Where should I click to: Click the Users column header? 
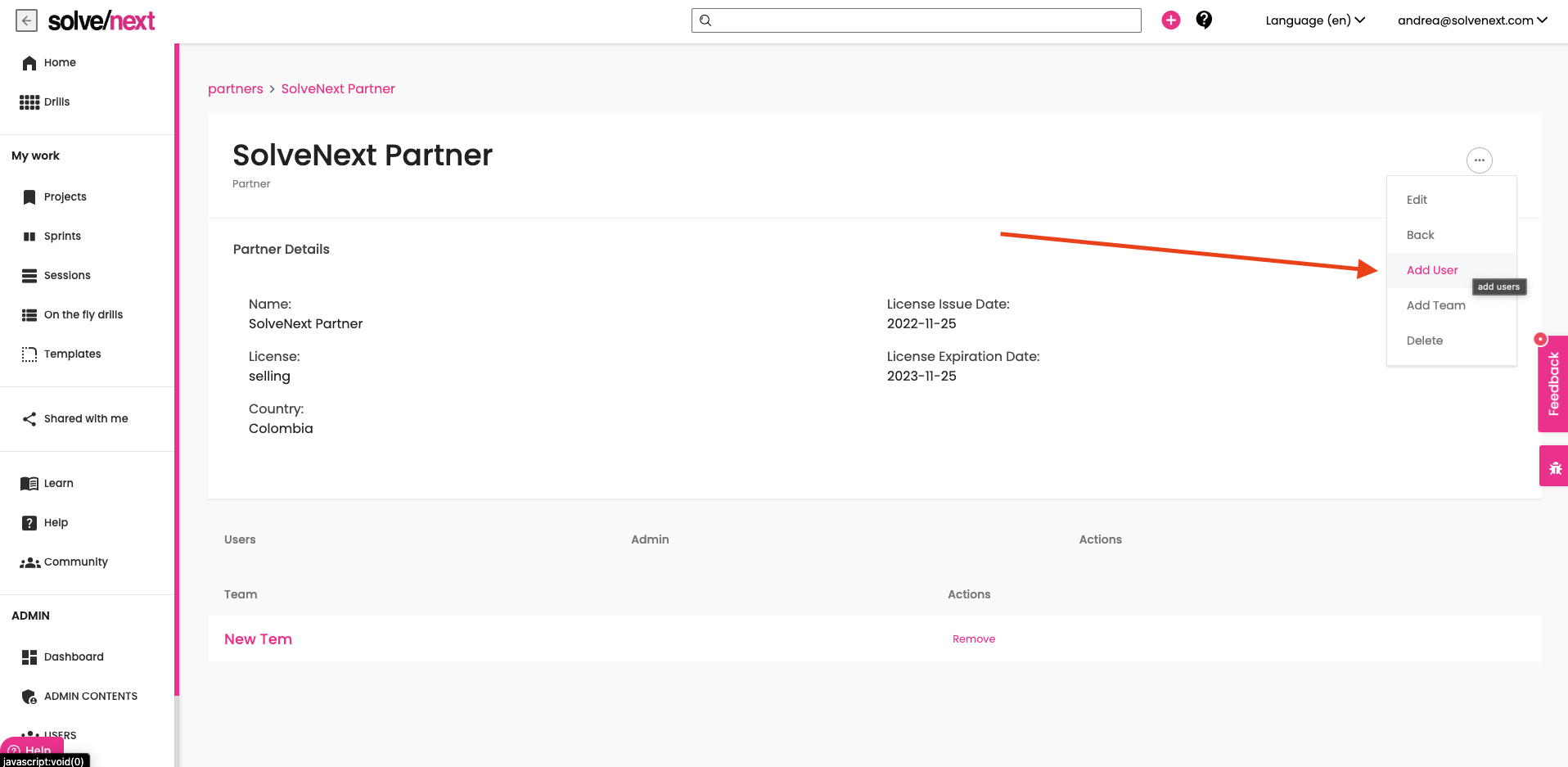pos(240,539)
